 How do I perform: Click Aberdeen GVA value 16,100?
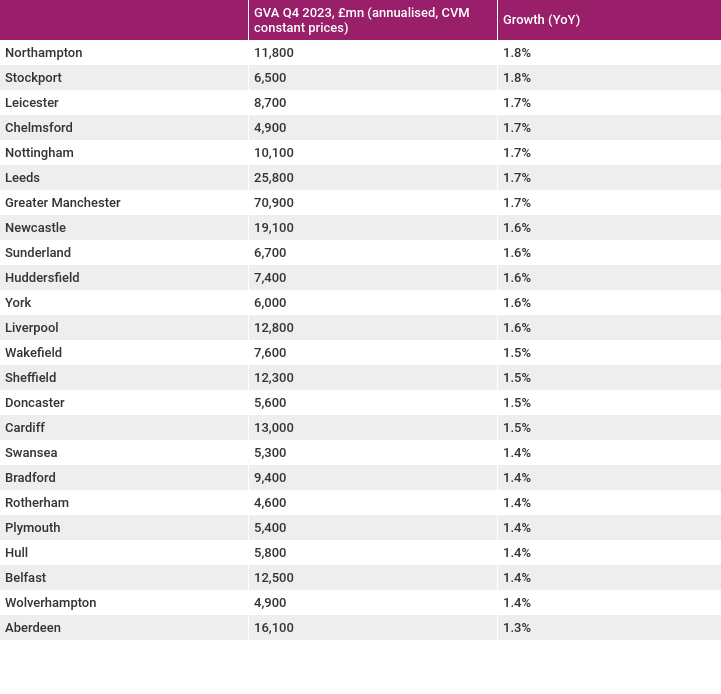[274, 628]
